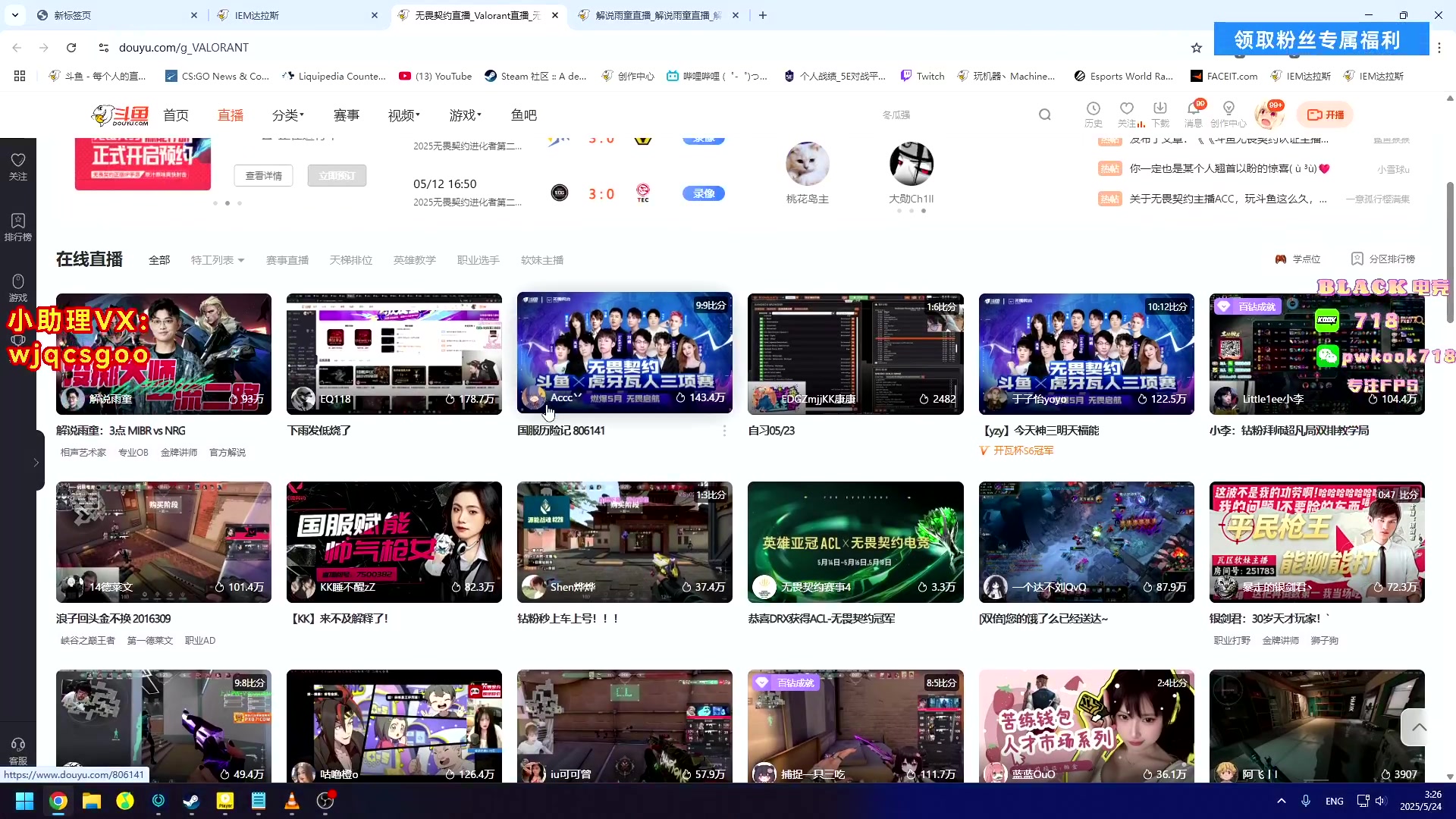Screen dimensions: 1456x819
Task: Click the search input field 冬瓜强
Action: (955, 115)
